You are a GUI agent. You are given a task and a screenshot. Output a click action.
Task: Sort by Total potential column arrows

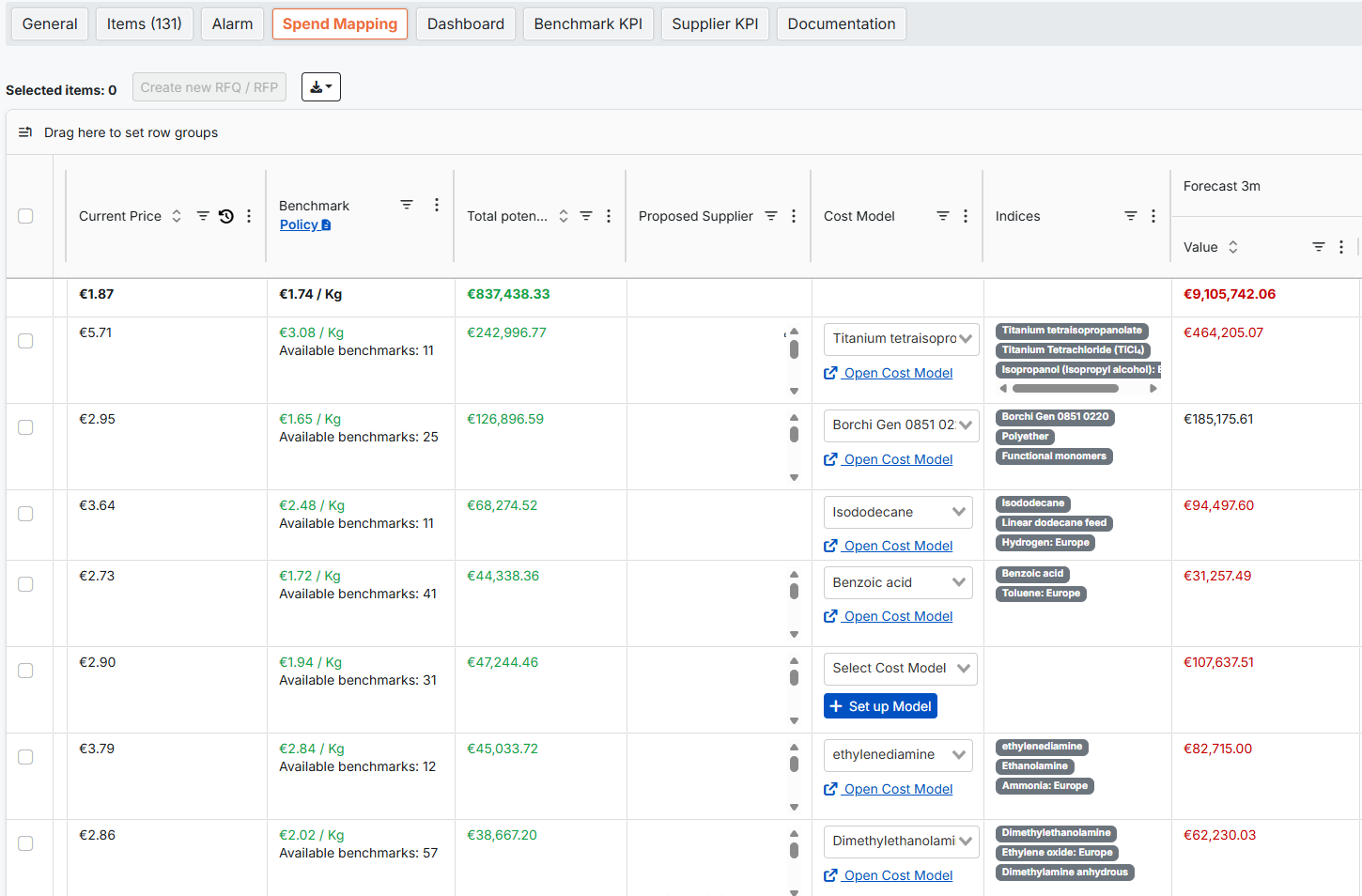[x=564, y=216]
